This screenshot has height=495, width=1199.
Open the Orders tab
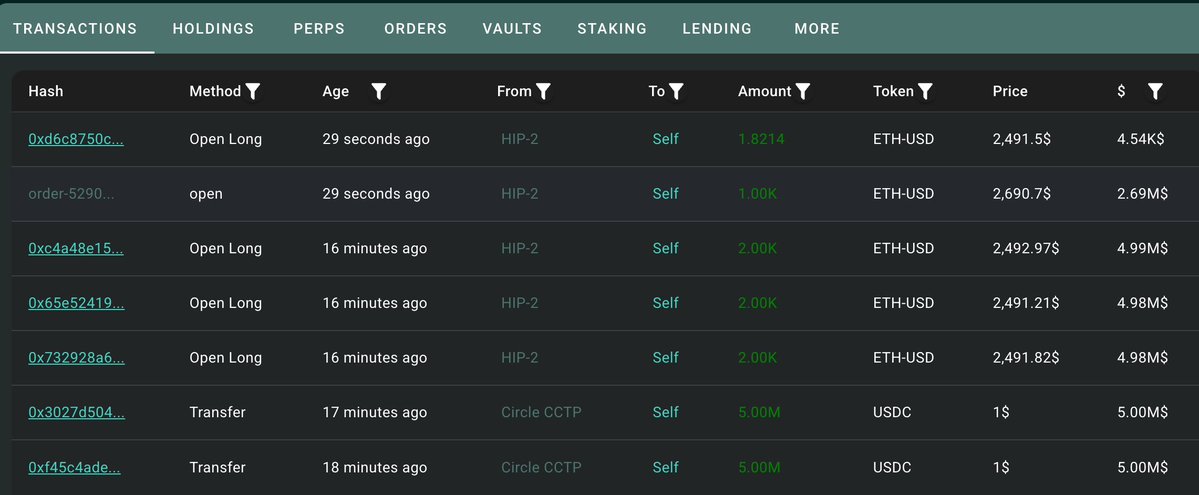coord(415,28)
